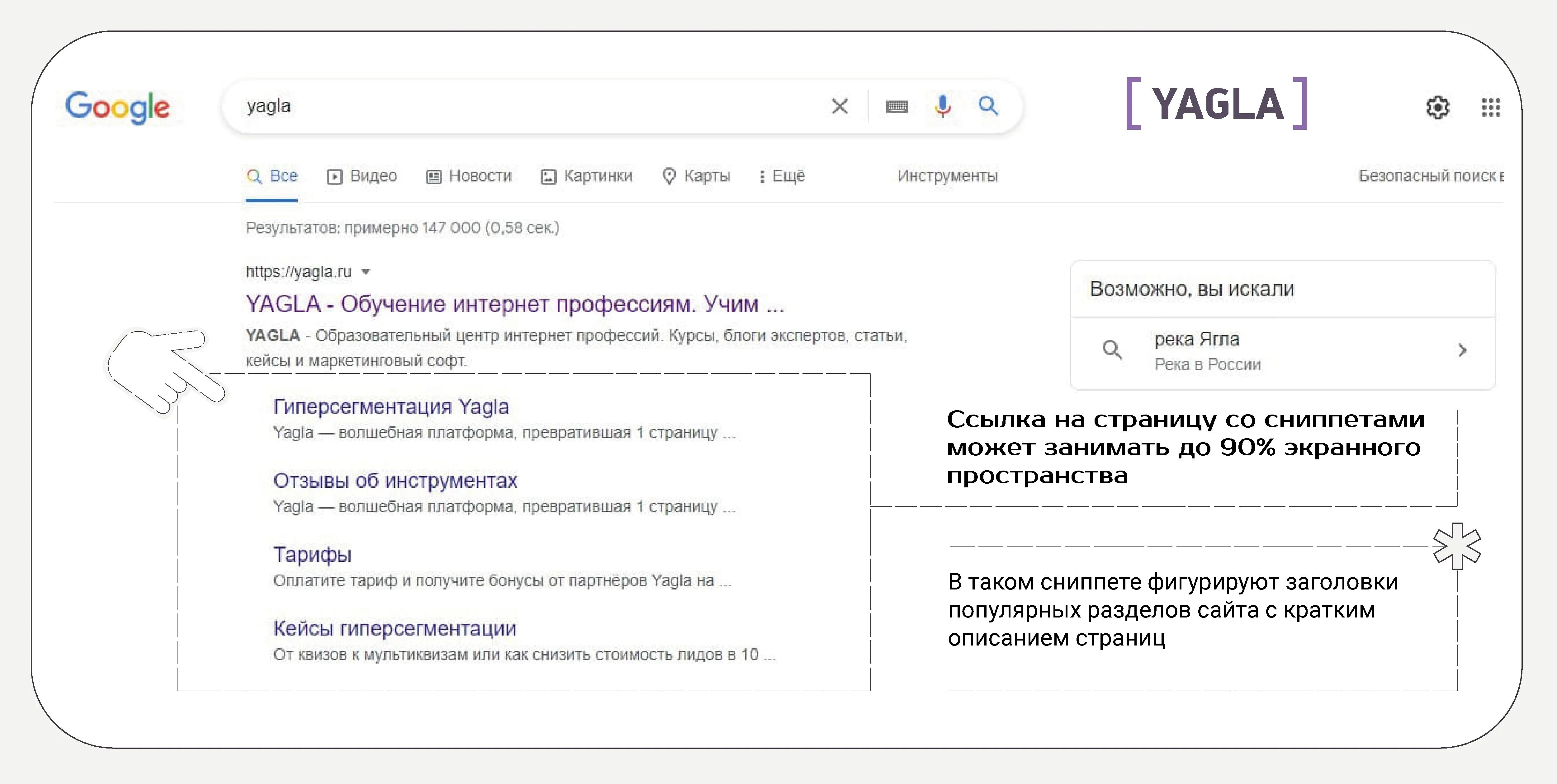Screen dimensions: 1557x784
Task: Click the results count text 147 000
Action: [x=451, y=228]
